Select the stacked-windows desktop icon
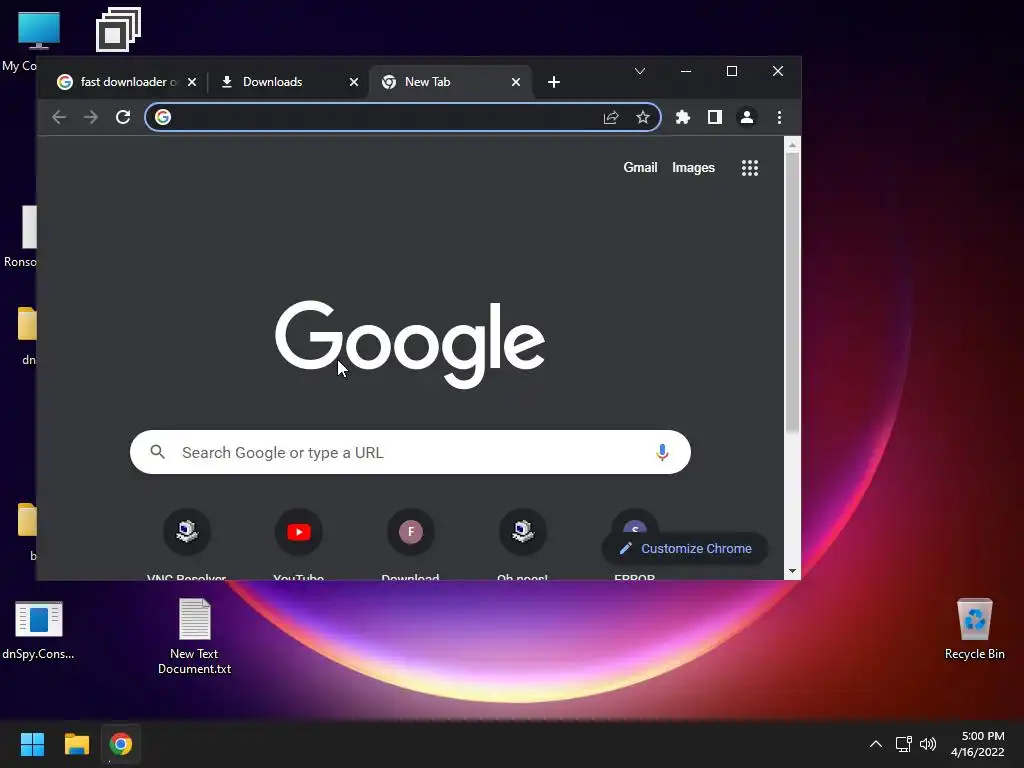The height and width of the screenshot is (768, 1024). 118,30
